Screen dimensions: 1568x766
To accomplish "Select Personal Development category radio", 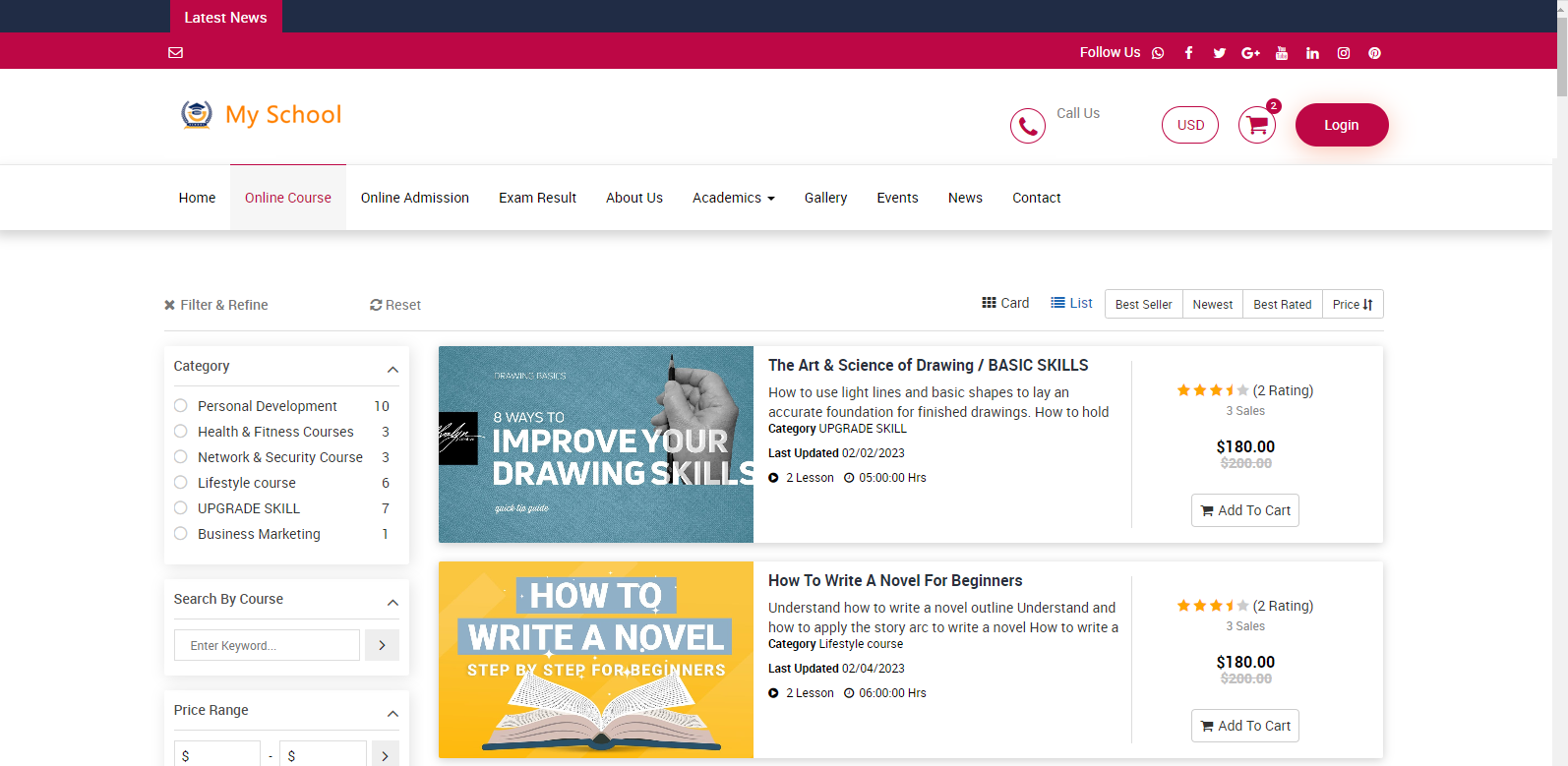I will [181, 406].
